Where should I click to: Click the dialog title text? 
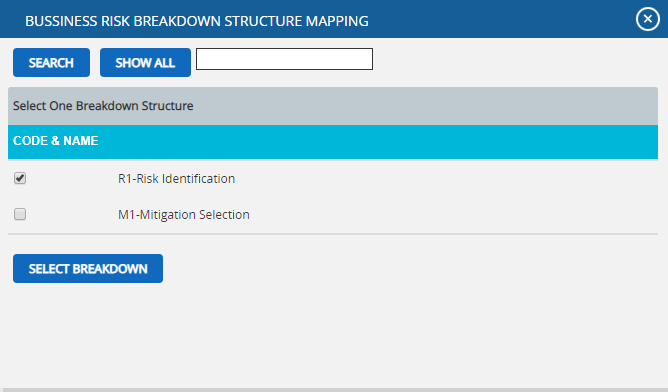tap(197, 21)
